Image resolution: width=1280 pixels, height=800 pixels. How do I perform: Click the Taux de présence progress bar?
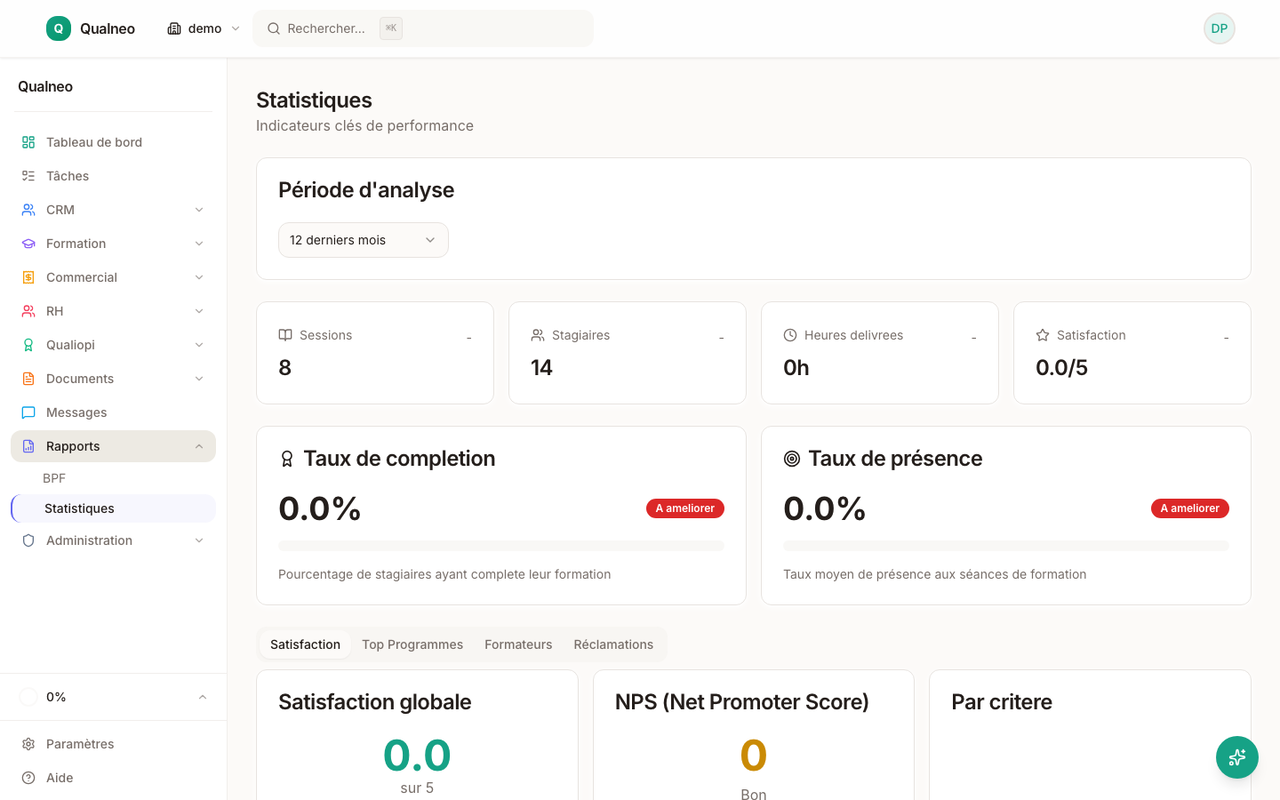(x=1006, y=546)
